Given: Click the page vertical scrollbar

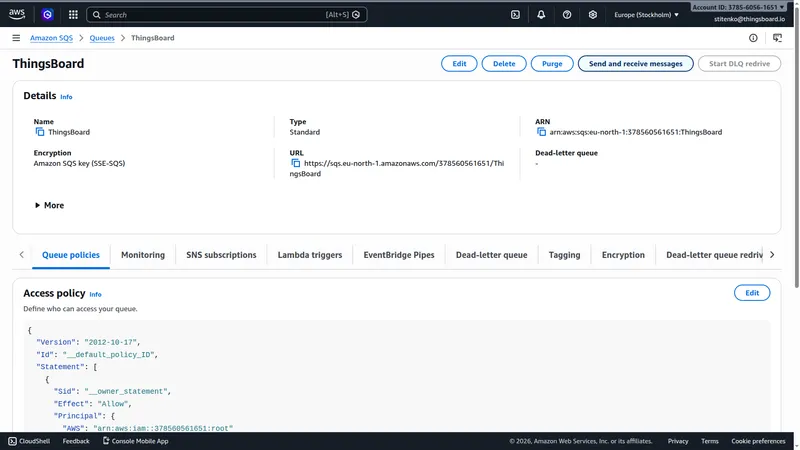Looking at the screenshot, I should [796, 148].
